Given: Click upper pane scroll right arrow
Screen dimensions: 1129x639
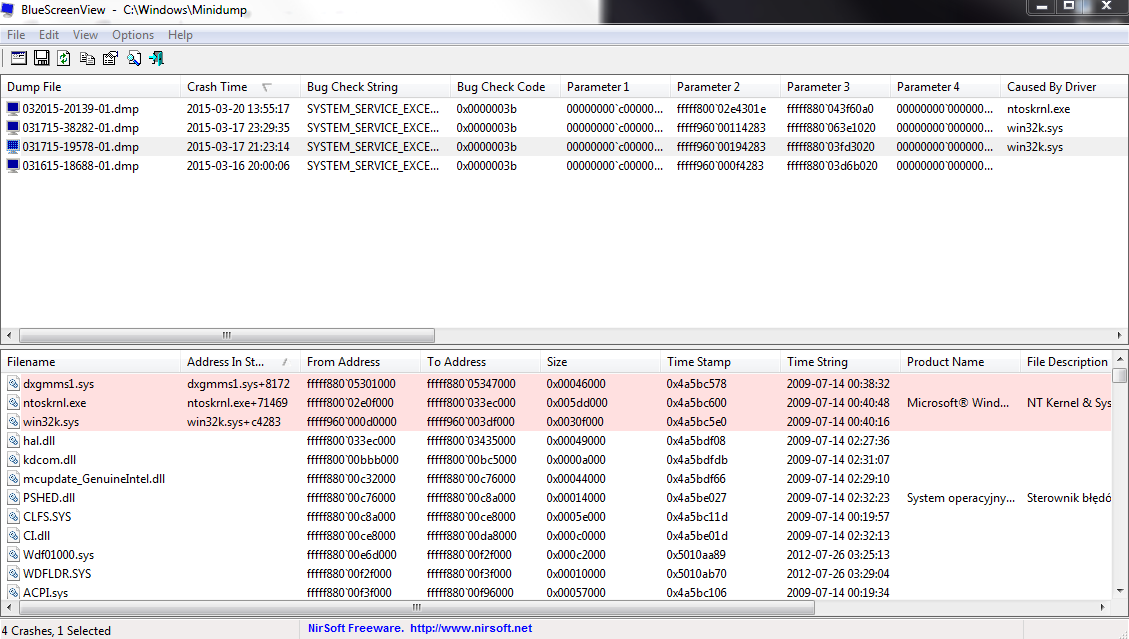Looking at the screenshot, I should [1120, 335].
